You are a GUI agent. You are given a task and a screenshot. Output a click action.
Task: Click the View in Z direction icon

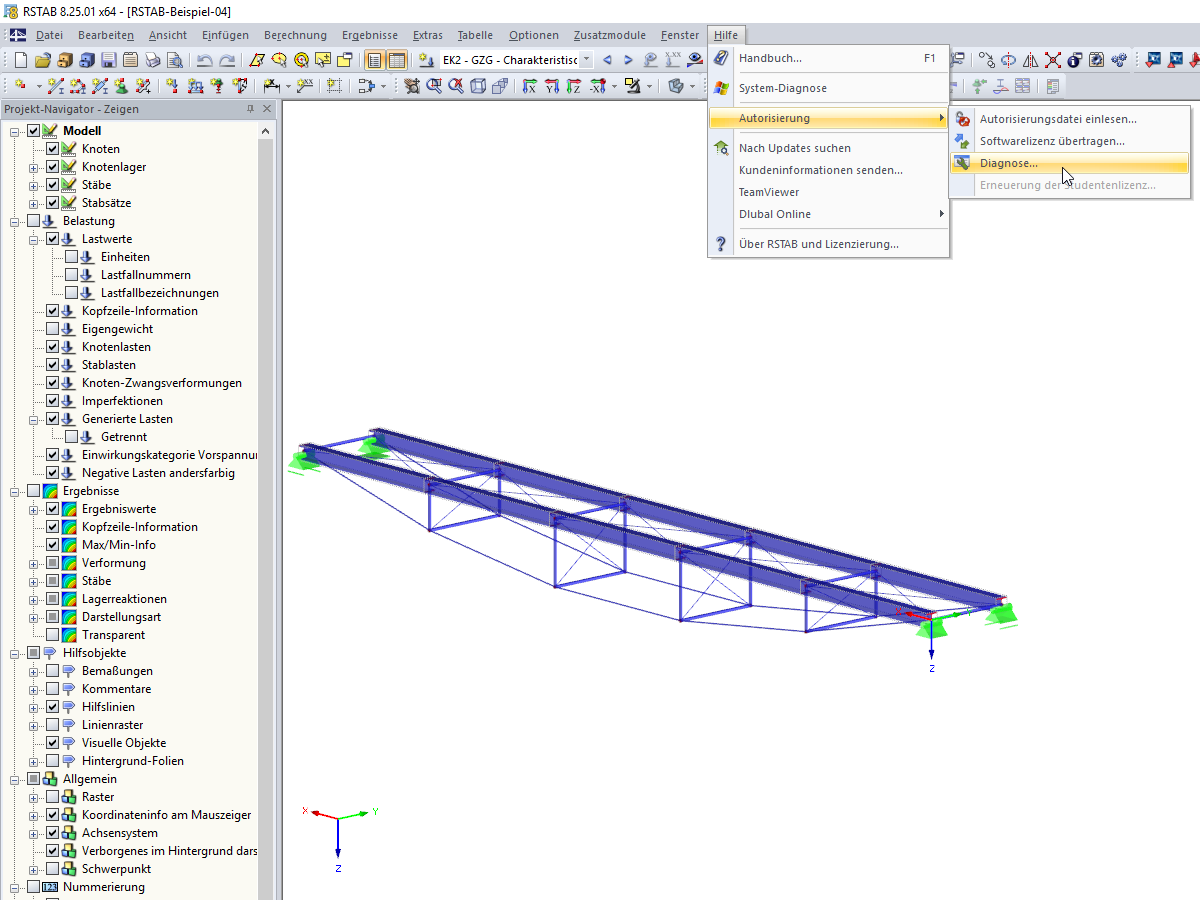pos(574,86)
